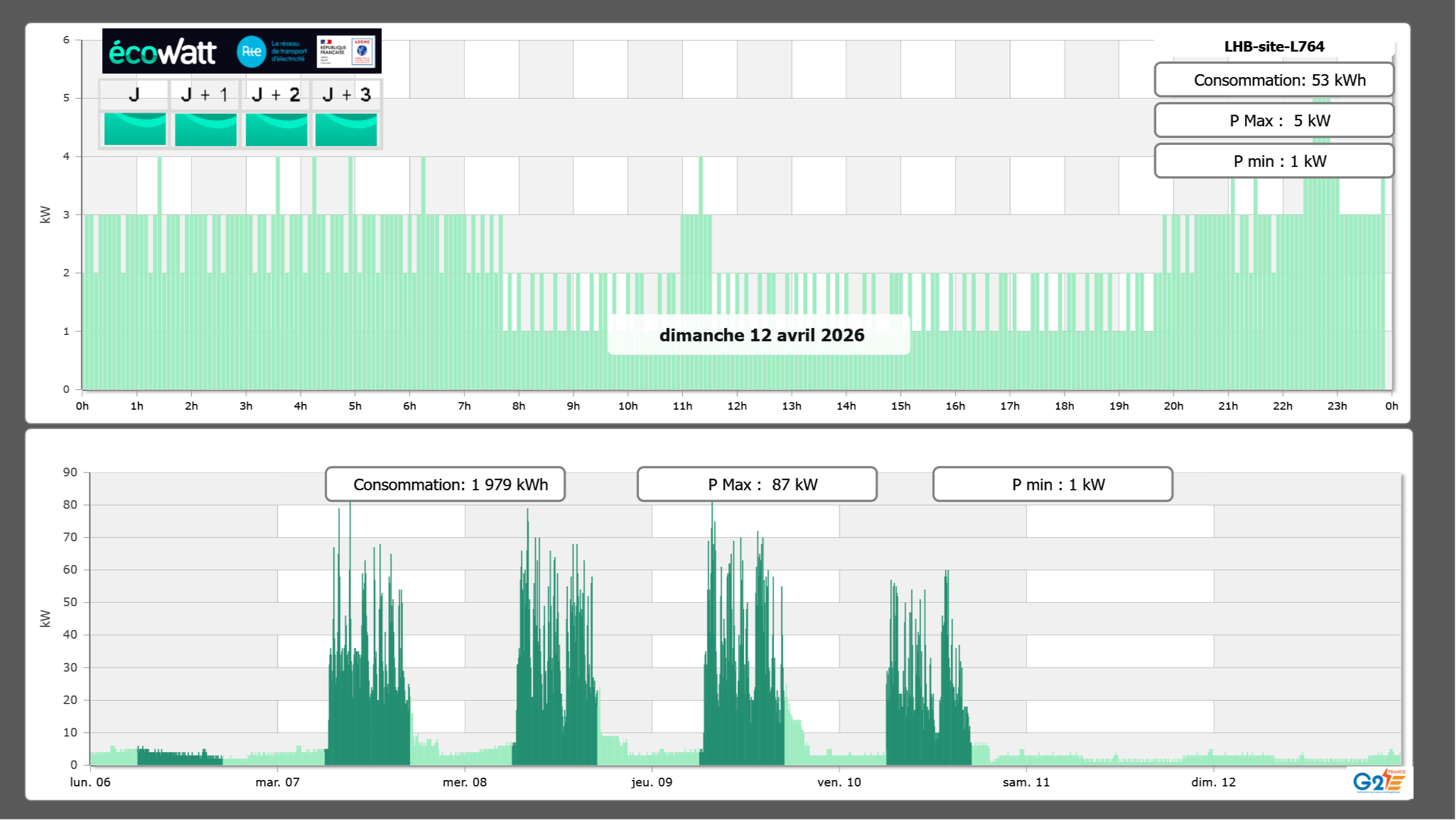Click the daily Consommation: 53 kWh box
Image resolution: width=1456 pixels, height=820 pixels.
[x=1274, y=80]
